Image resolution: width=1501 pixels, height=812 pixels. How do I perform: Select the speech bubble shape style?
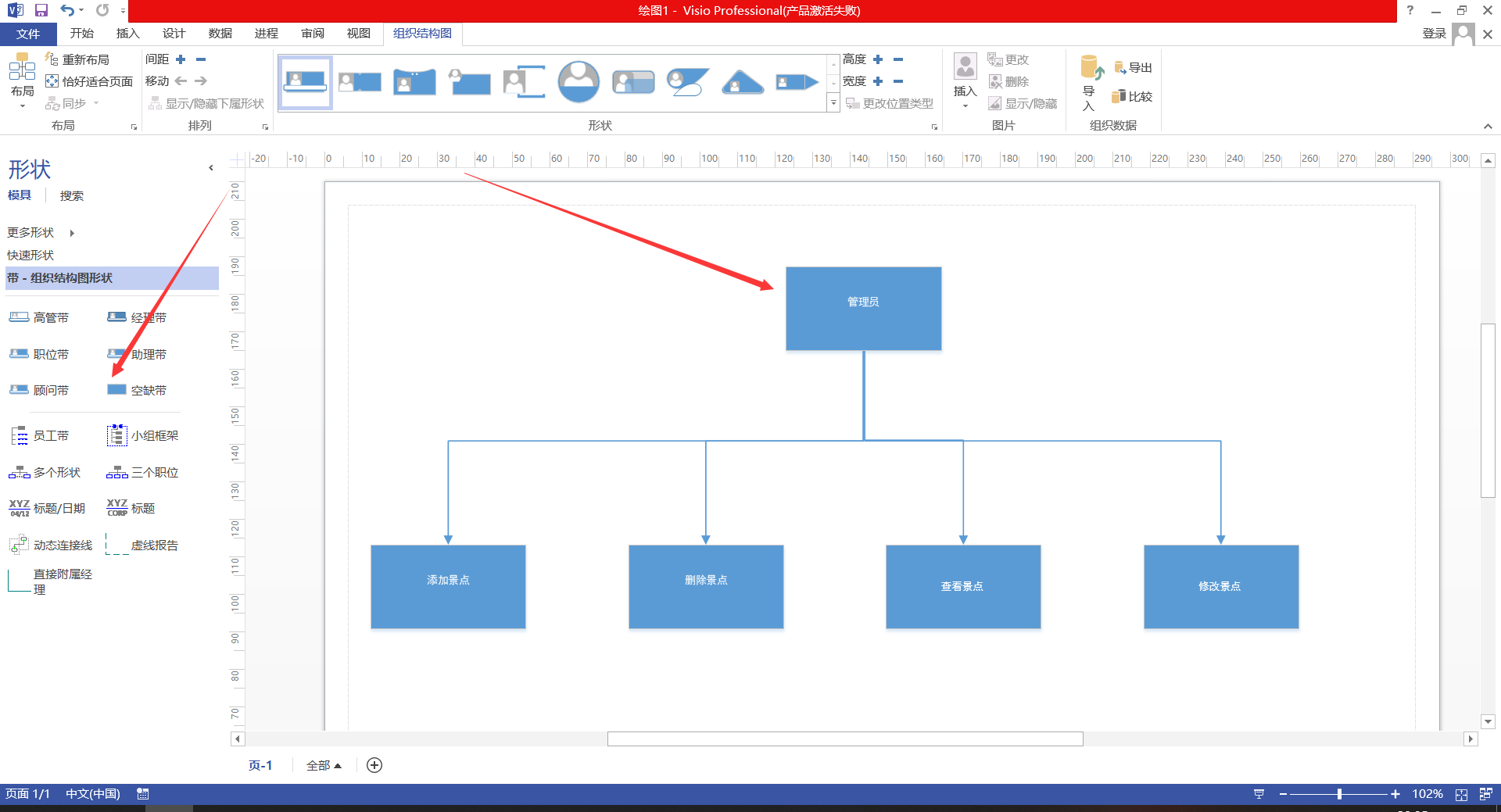[x=688, y=82]
